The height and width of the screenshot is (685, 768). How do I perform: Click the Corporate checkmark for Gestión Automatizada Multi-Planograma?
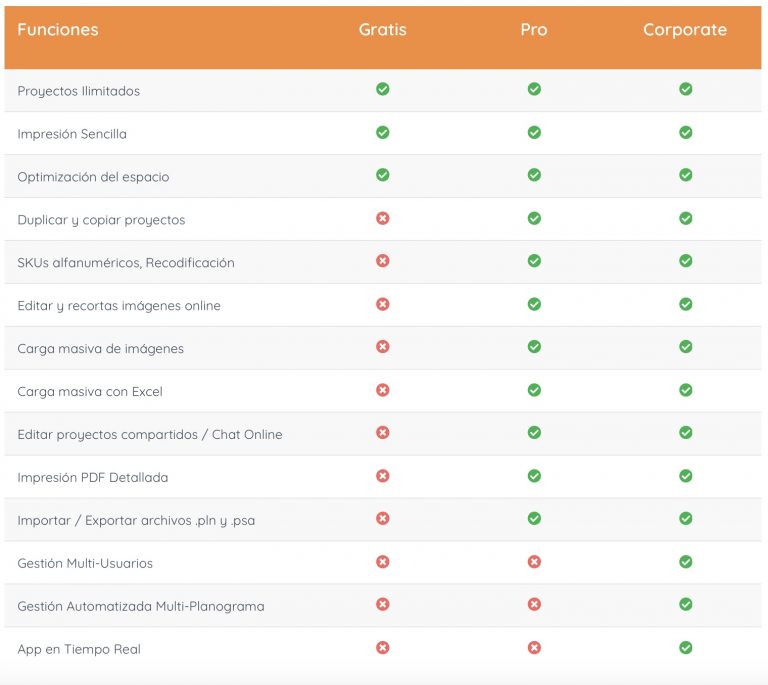pos(685,605)
